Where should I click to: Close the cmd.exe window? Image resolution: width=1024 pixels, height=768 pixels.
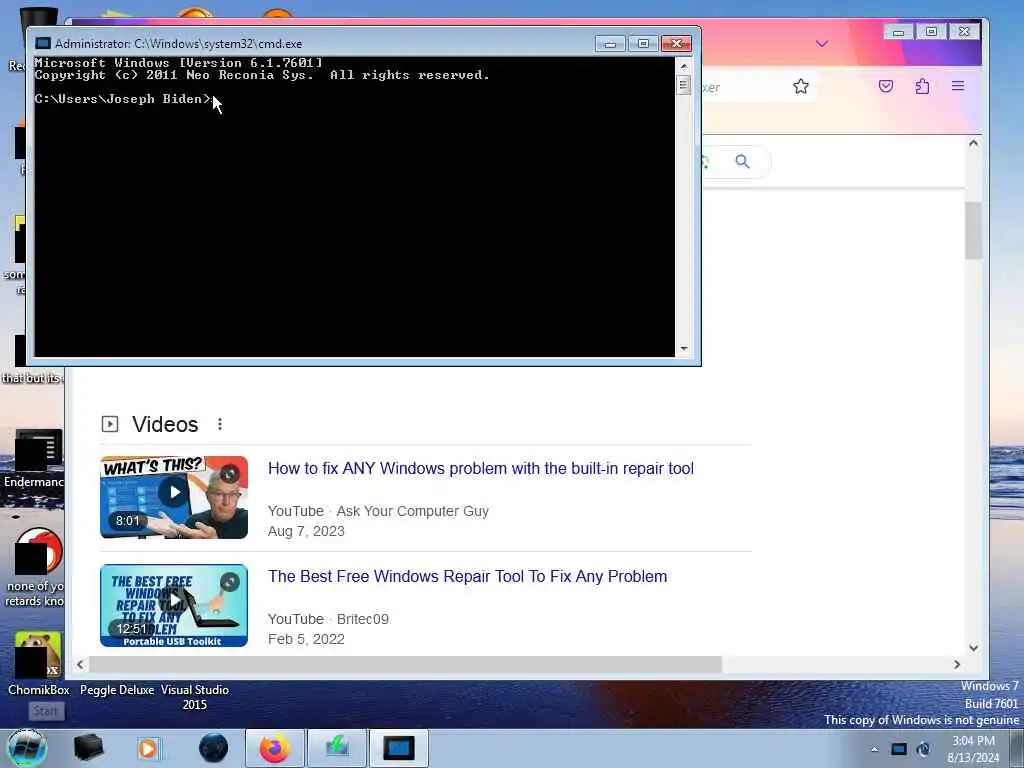pyautogui.click(x=677, y=44)
